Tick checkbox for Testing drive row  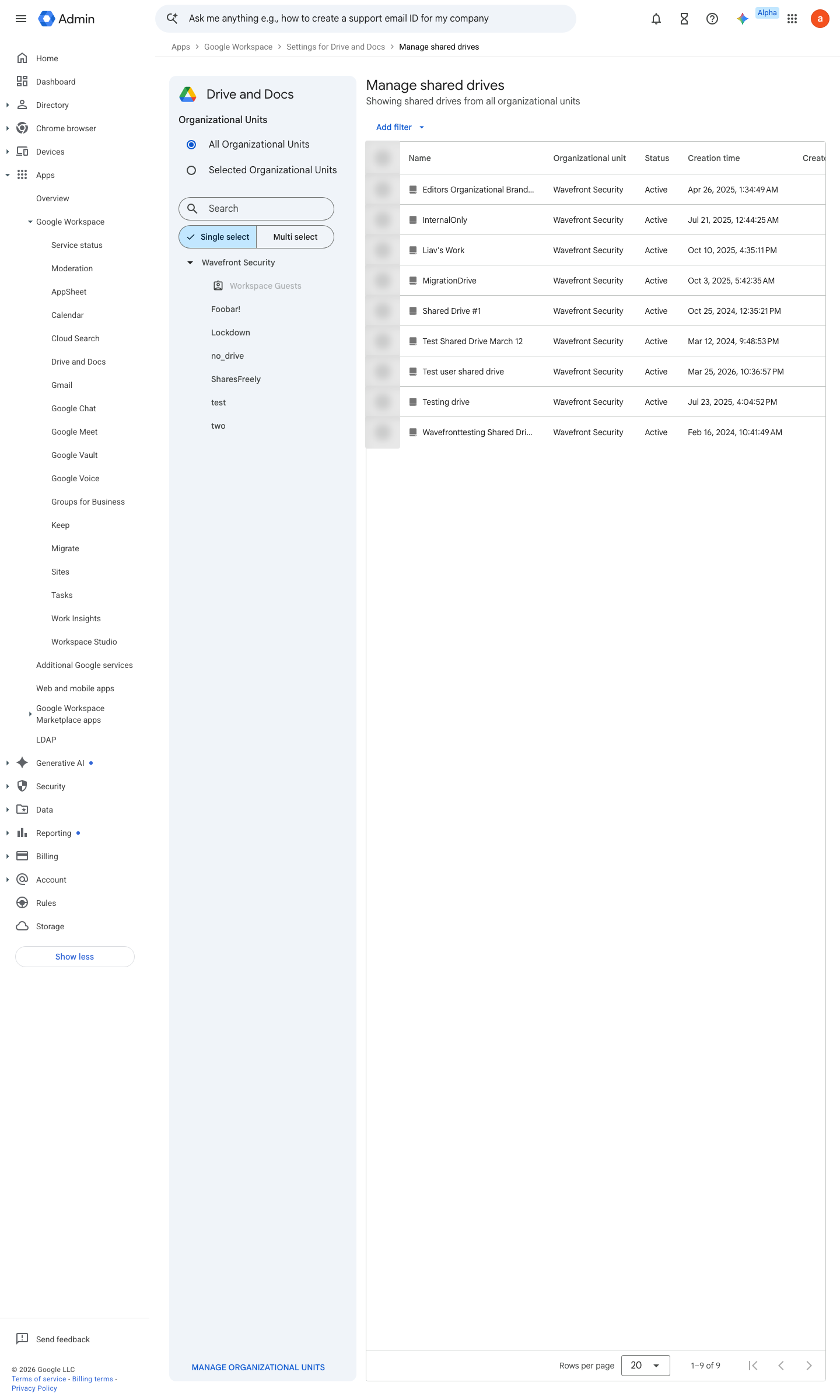(383, 402)
